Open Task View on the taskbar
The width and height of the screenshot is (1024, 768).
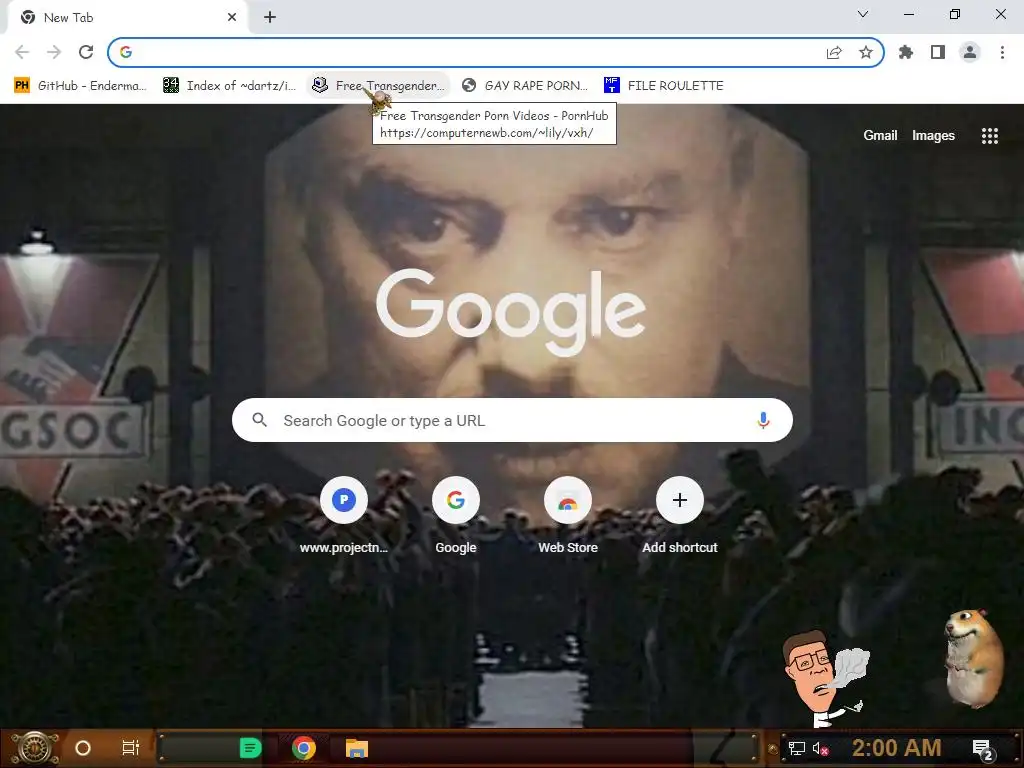(x=131, y=748)
